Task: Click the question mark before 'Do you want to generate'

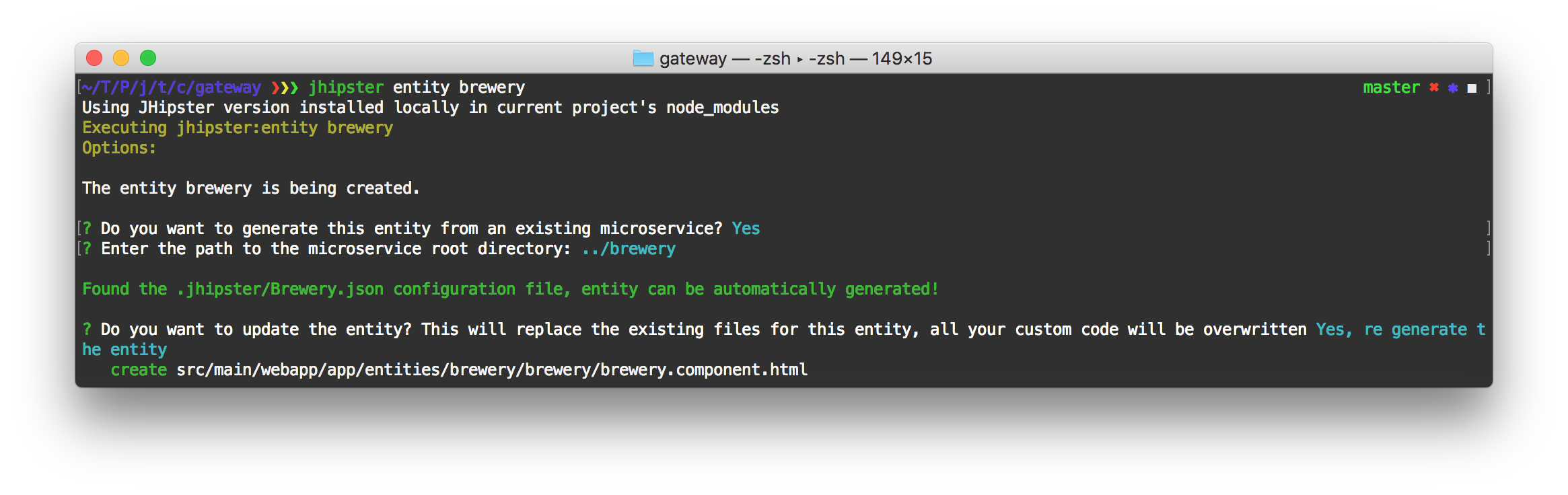Action: [x=87, y=229]
